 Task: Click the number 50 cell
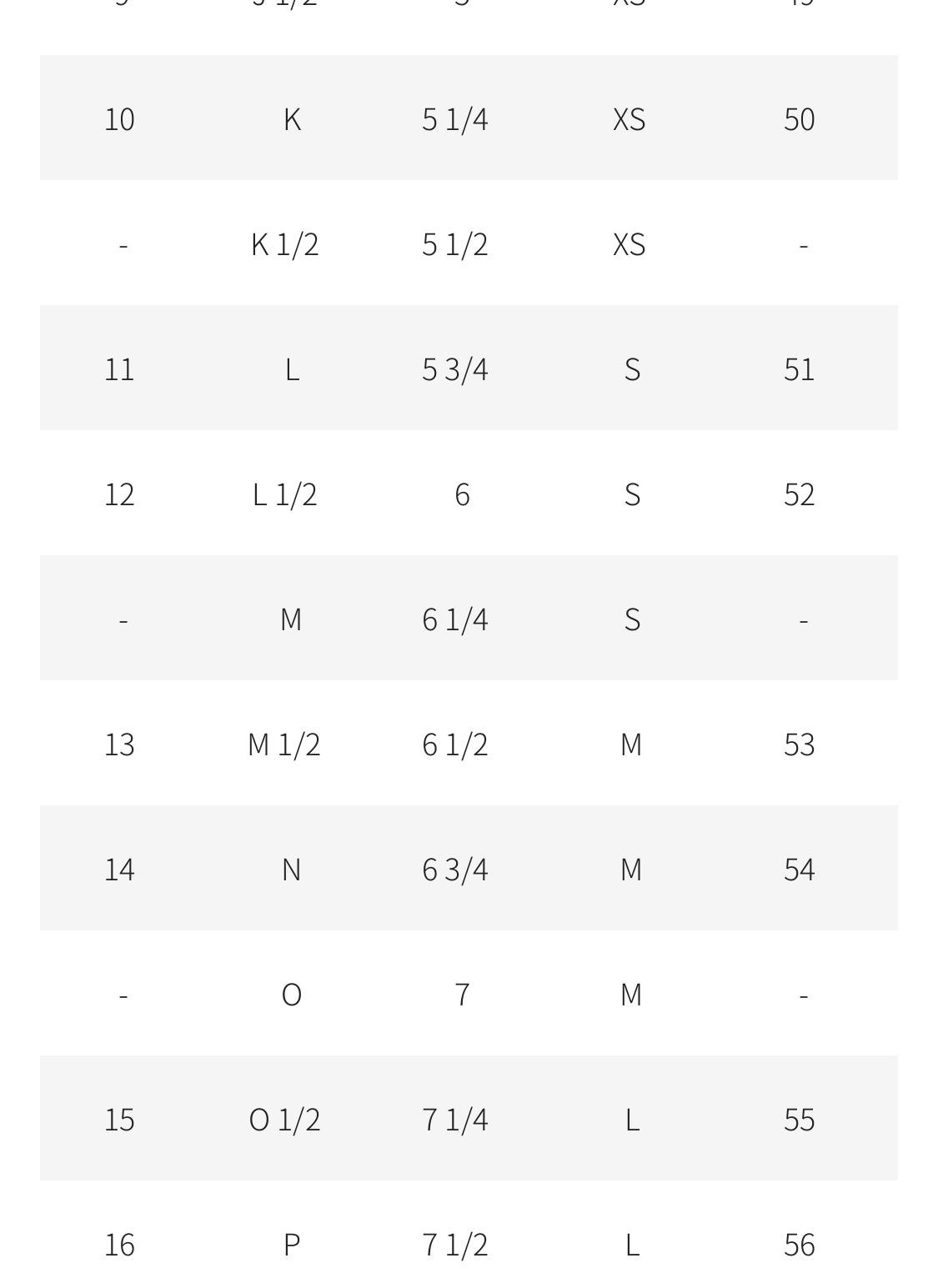click(x=799, y=119)
